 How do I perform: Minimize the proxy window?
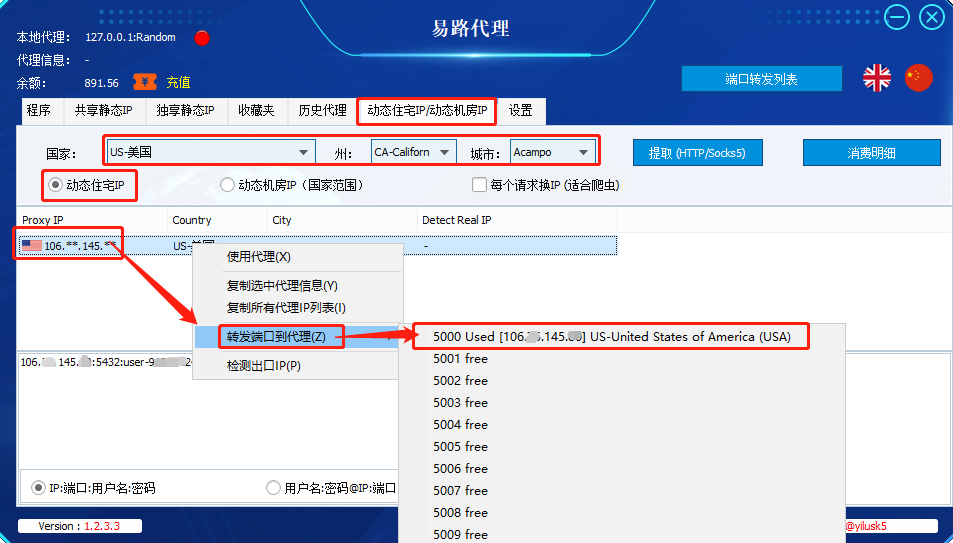pos(897,17)
